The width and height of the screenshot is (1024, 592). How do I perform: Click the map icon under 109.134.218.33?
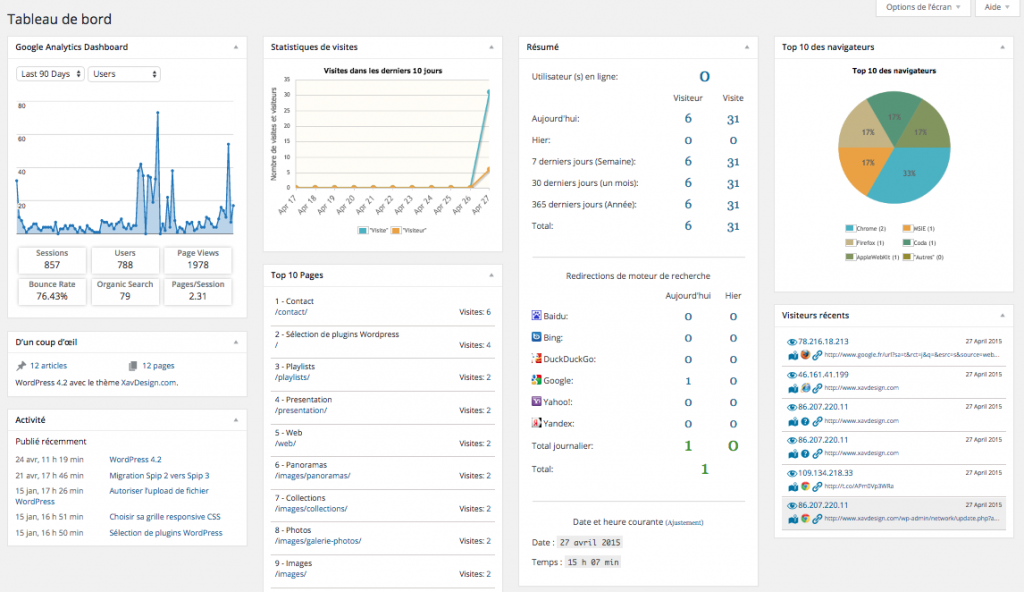[793, 486]
